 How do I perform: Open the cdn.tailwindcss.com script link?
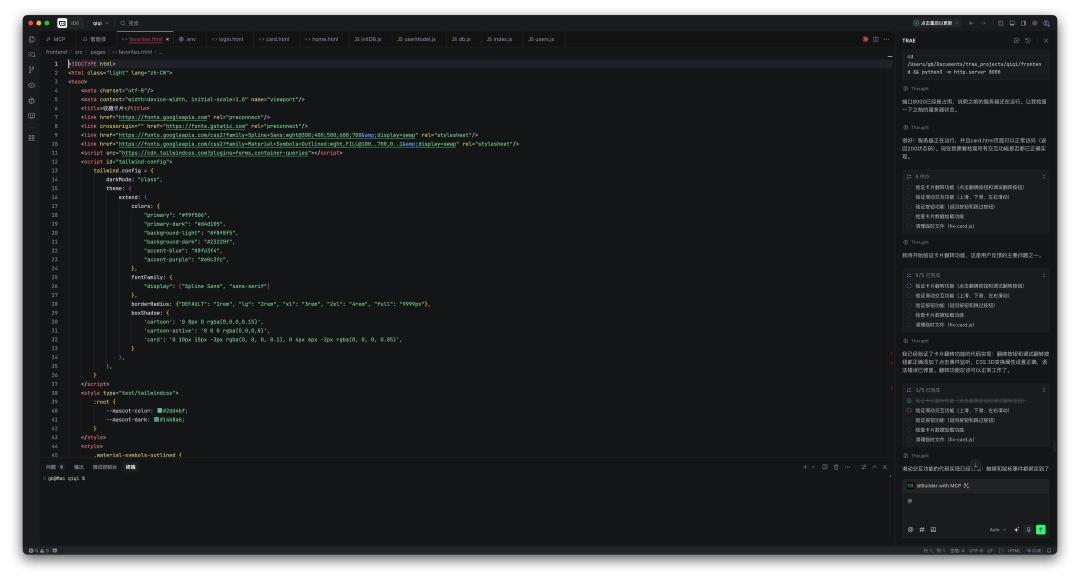(213, 153)
